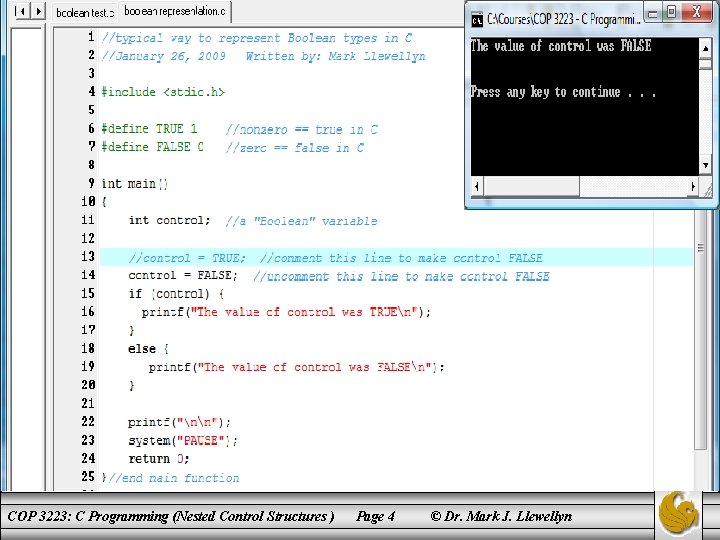
Task: Close the console window
Action: click(696, 12)
